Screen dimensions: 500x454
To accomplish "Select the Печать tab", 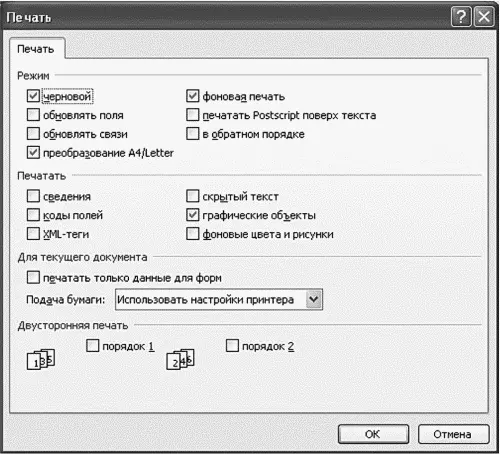I will pyautogui.click(x=36, y=49).
